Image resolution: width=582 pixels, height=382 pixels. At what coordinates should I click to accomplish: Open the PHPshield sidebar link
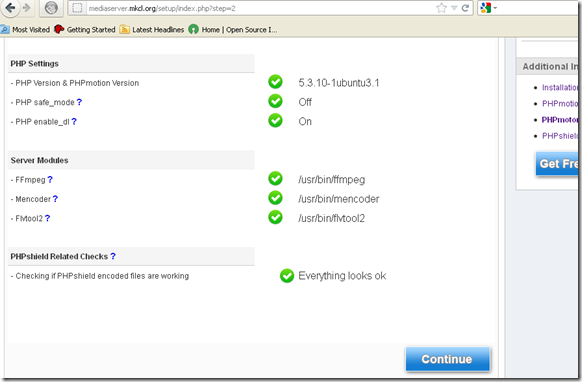tap(560, 136)
